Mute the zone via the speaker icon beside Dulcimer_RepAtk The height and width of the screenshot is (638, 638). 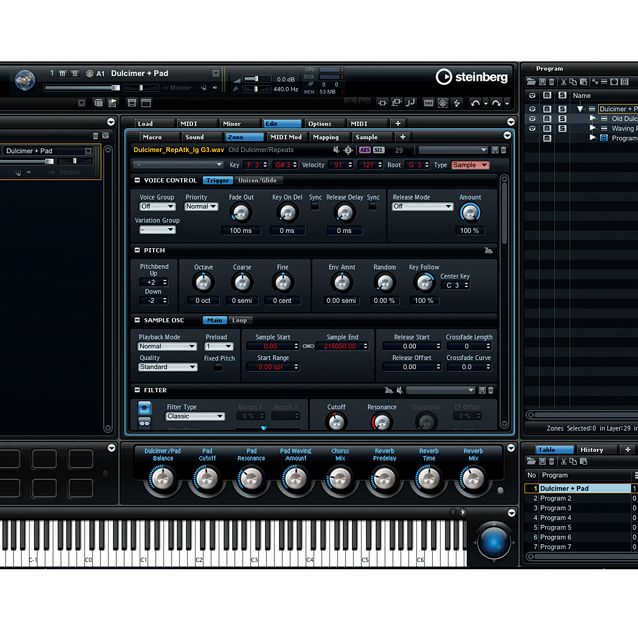(x=336, y=150)
